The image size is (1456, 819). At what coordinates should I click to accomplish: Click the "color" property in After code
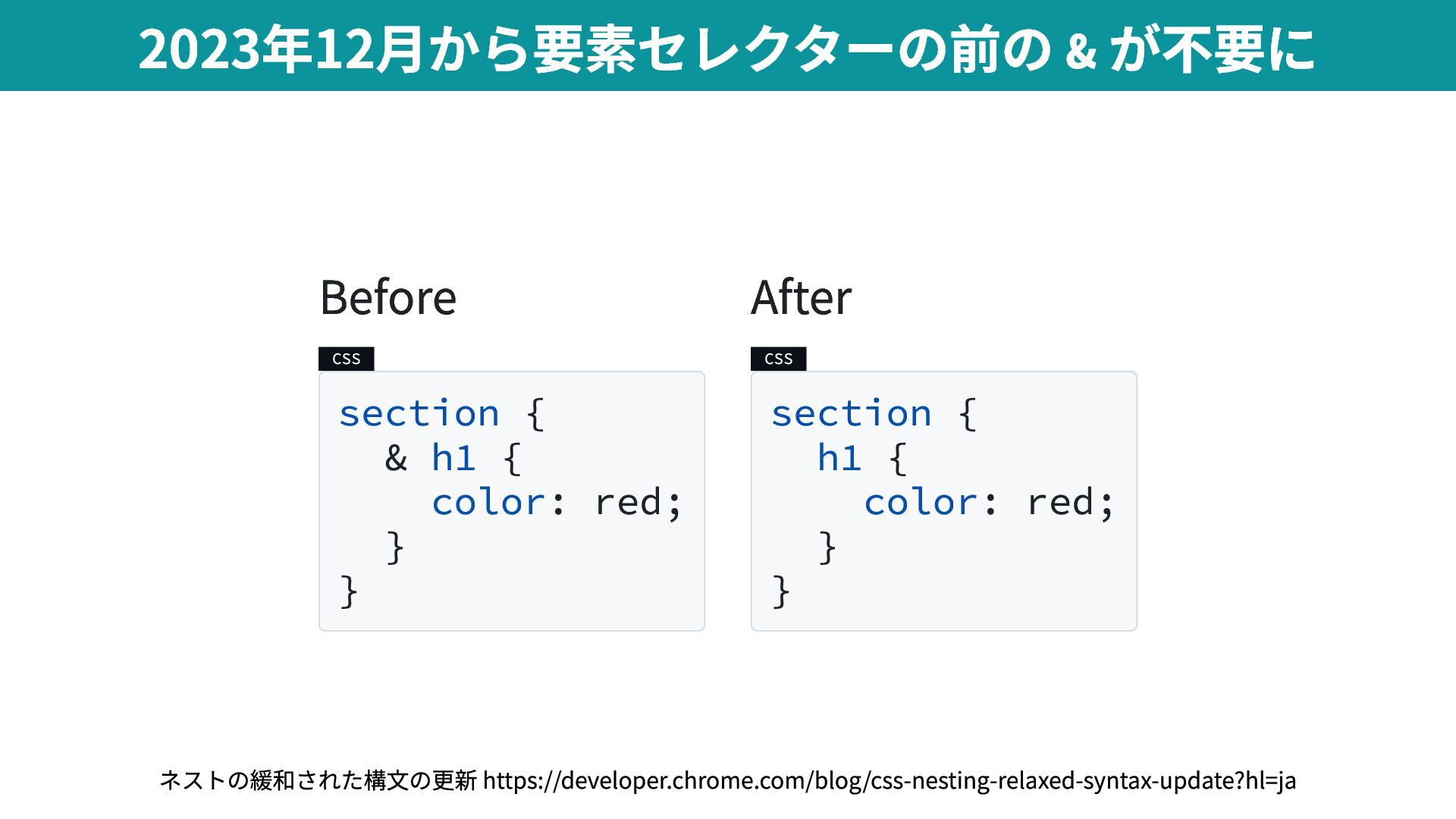point(921,503)
